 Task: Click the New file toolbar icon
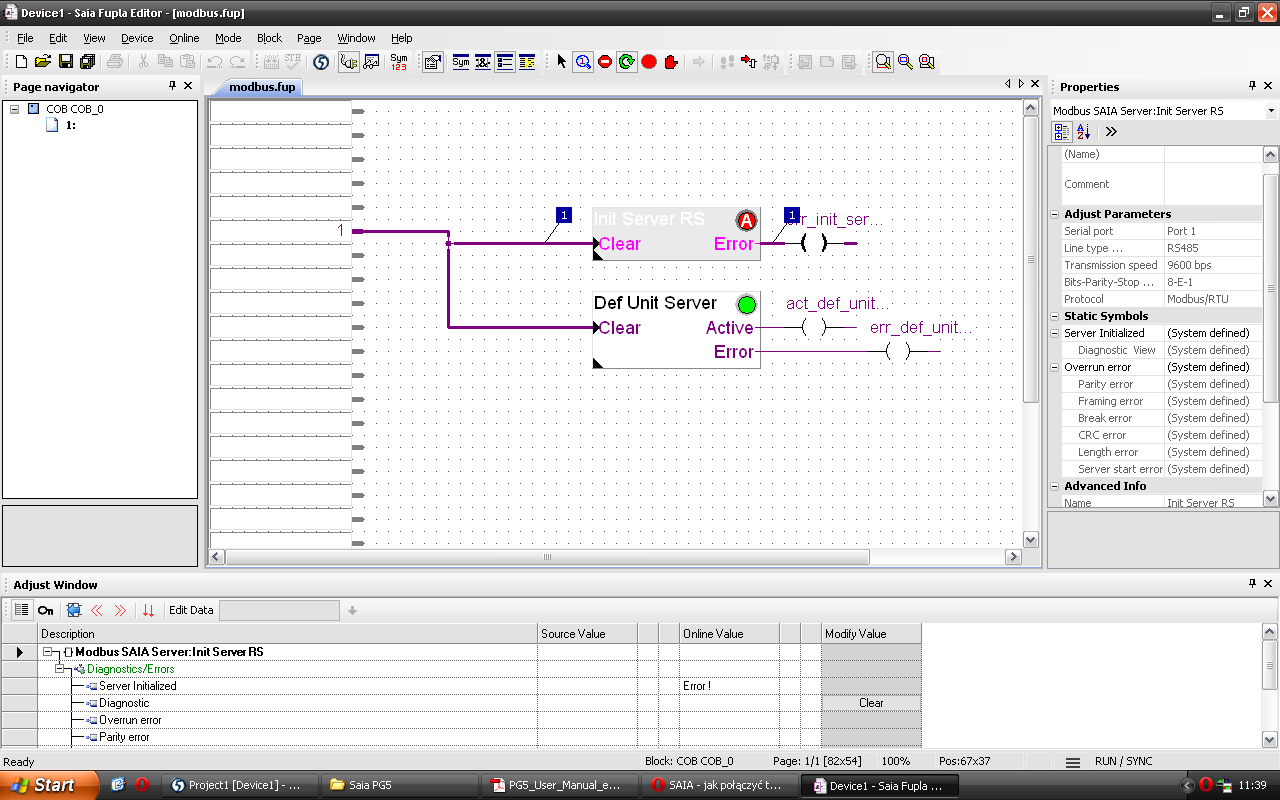pyautogui.click(x=21, y=62)
